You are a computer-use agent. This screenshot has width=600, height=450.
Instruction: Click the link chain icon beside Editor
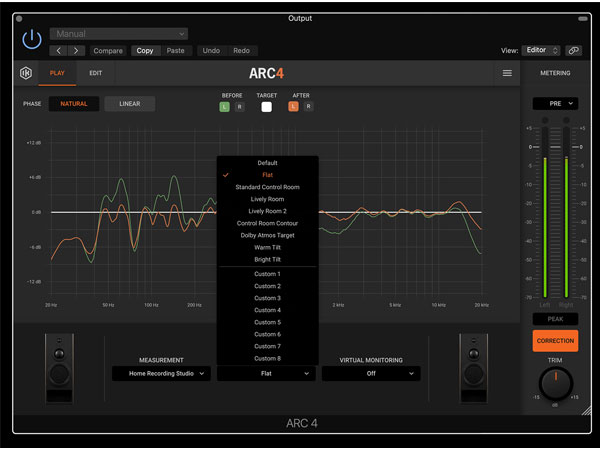tap(573, 51)
